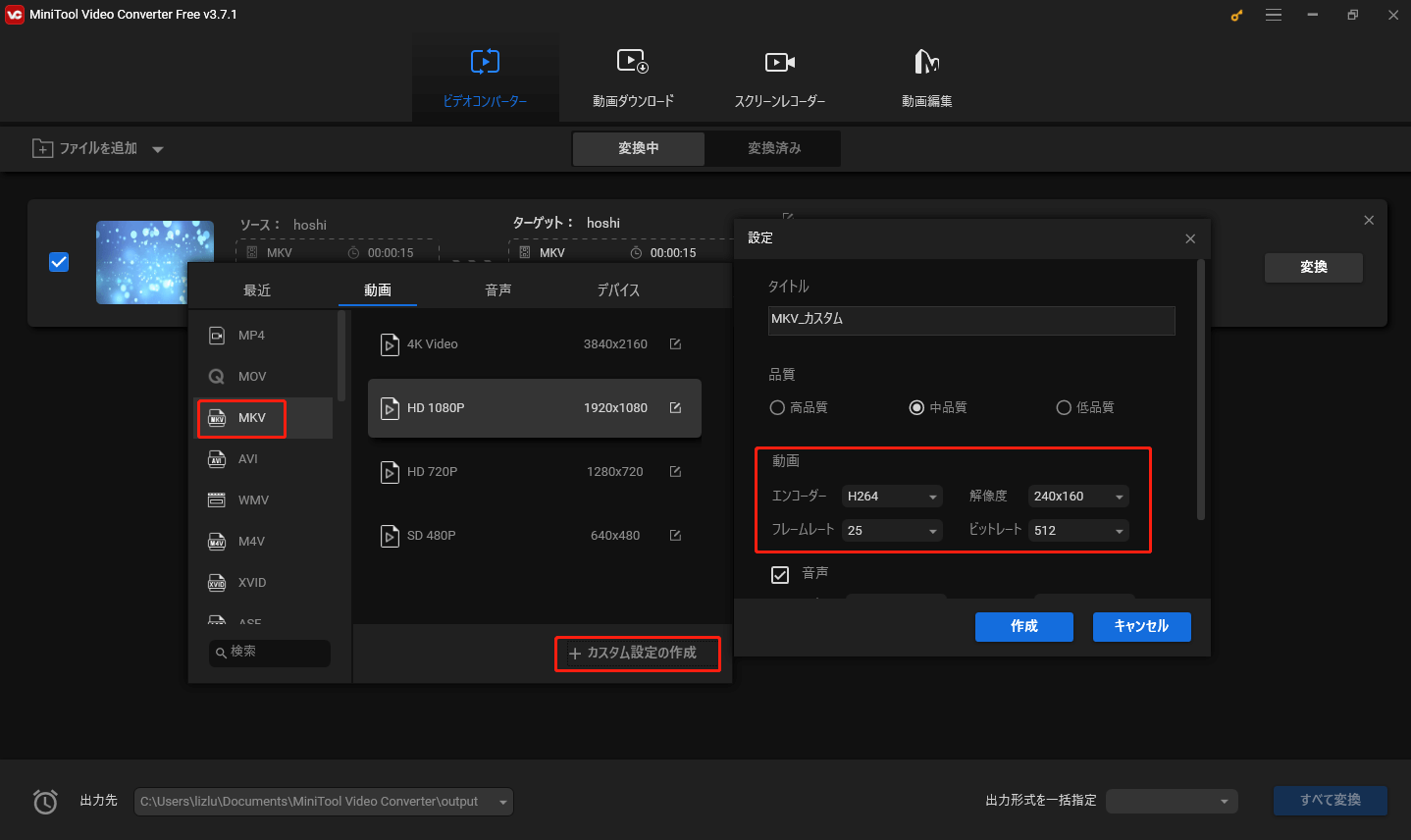Image resolution: width=1411 pixels, height=840 pixels.
Task: Select the Device (デバイス) format tab
Action: [618, 290]
